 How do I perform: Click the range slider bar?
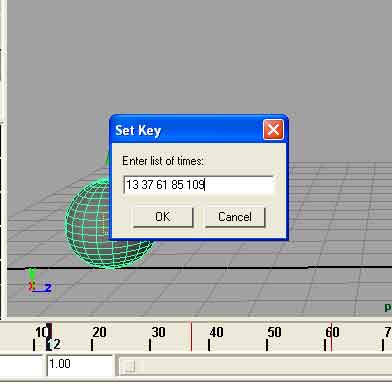pos(255,367)
